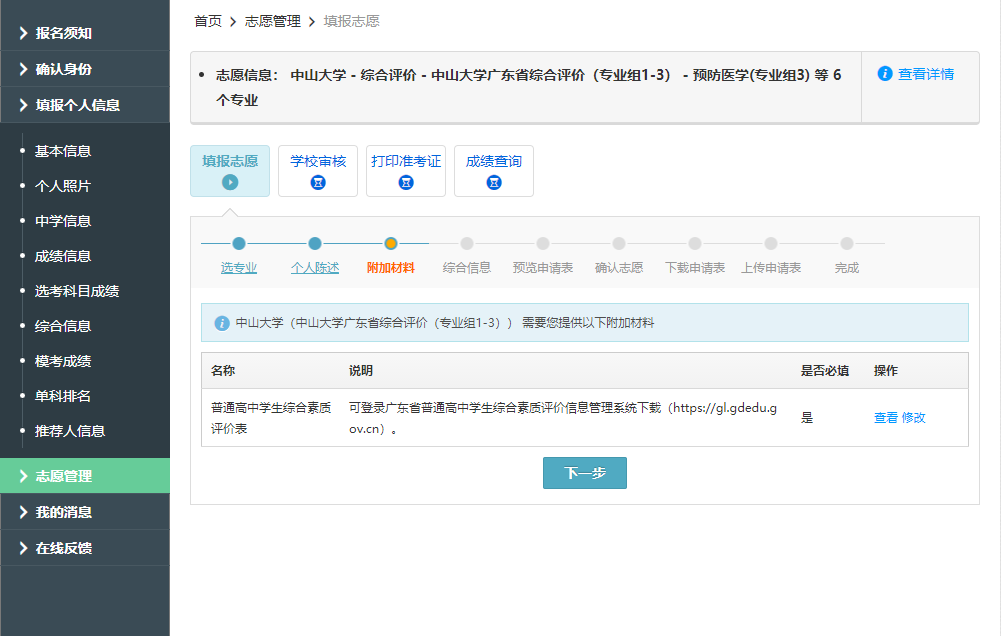Click the 附加材料 progress step marker
The height and width of the screenshot is (636, 1001).
tap(391, 243)
